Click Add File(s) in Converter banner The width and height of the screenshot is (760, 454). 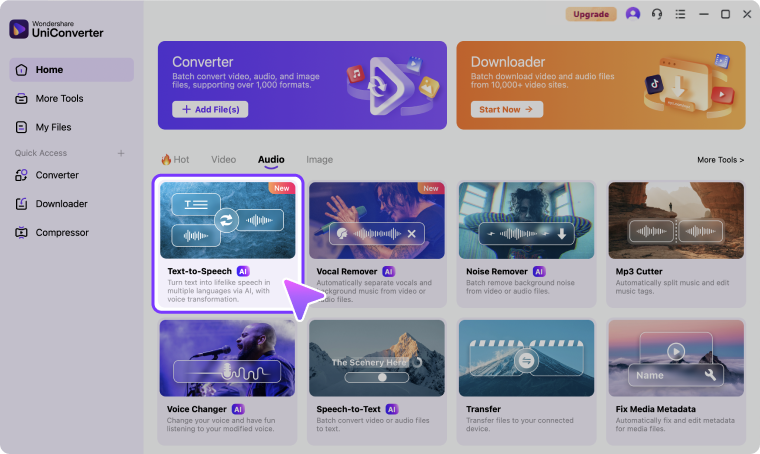[x=210, y=110]
